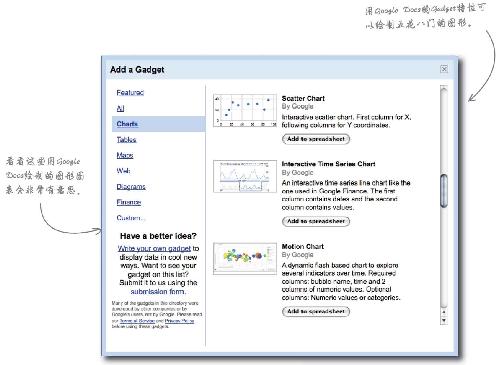This screenshot has height=365, width=501.
Task: Open the Maps gadget category
Action: click(x=125, y=155)
